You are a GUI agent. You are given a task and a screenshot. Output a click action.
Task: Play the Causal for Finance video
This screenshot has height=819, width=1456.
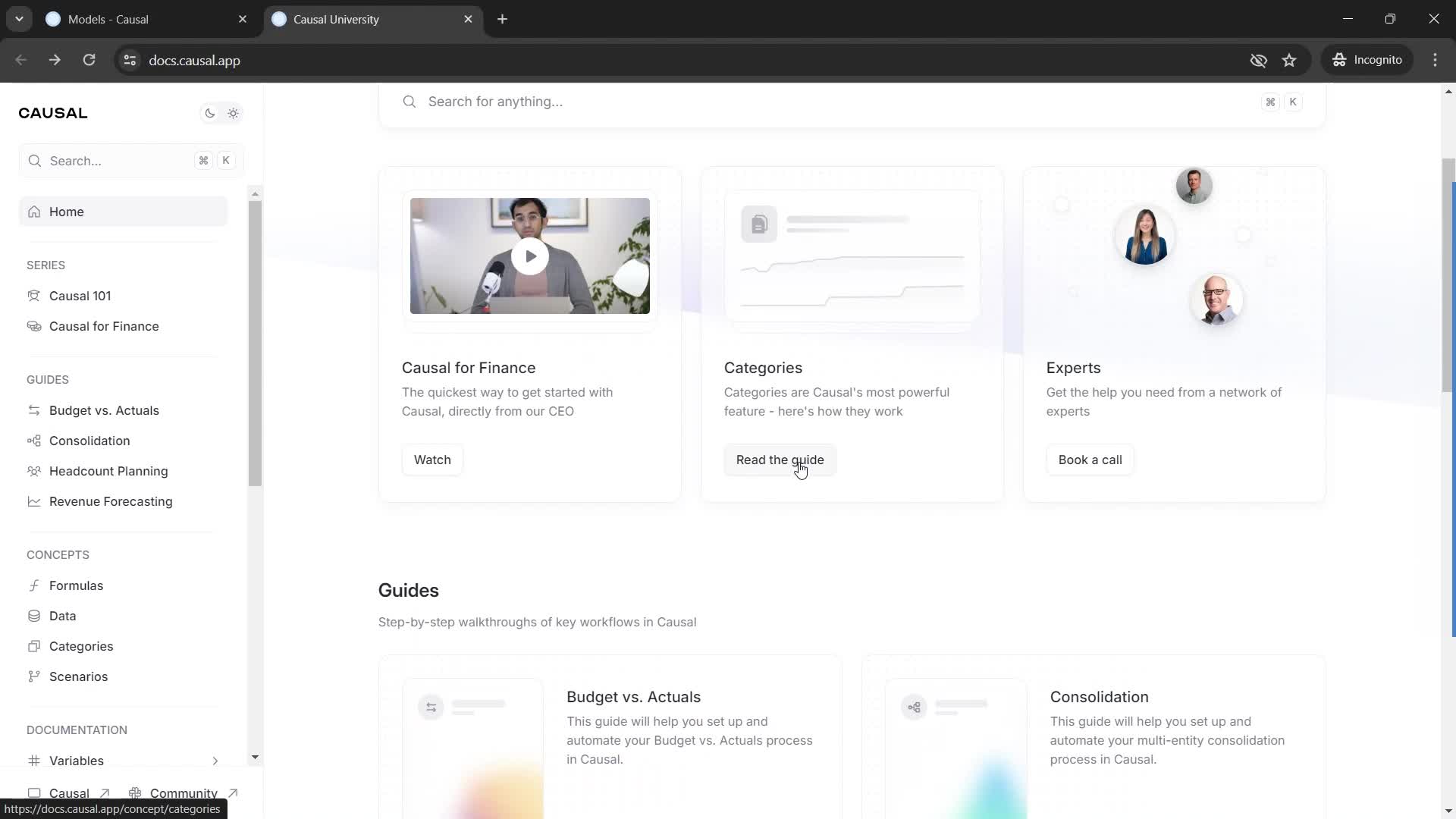(530, 256)
